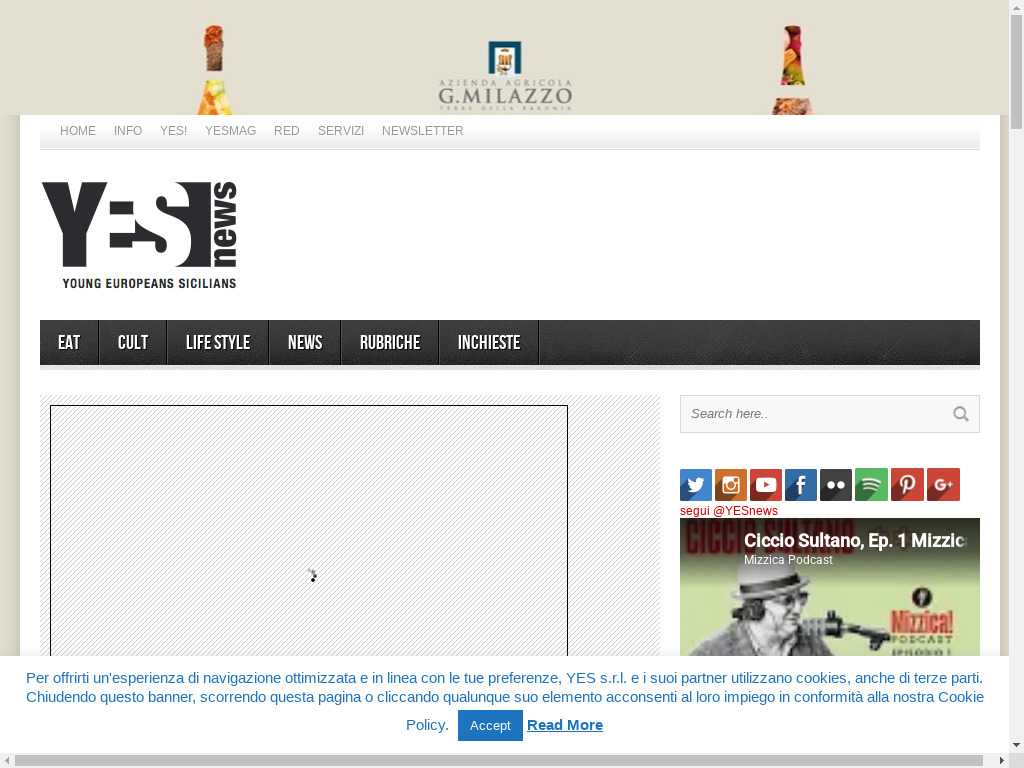Open the Flickr social icon

click(836, 485)
